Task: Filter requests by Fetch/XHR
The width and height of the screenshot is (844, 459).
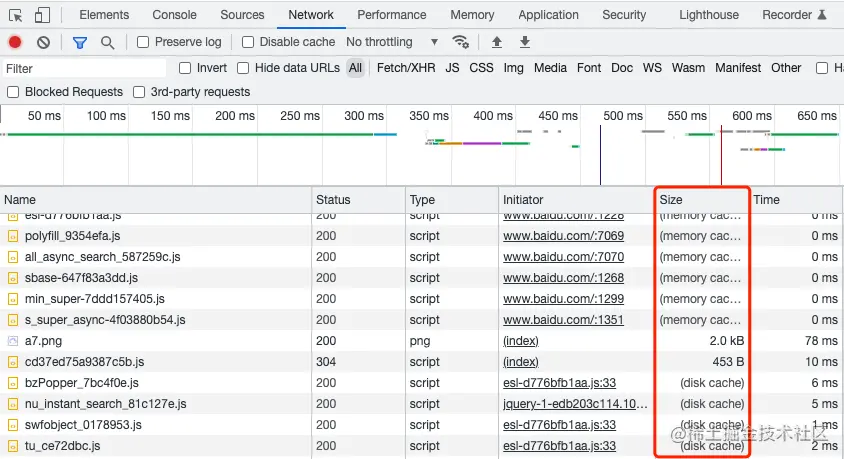Action: pyautogui.click(x=406, y=68)
